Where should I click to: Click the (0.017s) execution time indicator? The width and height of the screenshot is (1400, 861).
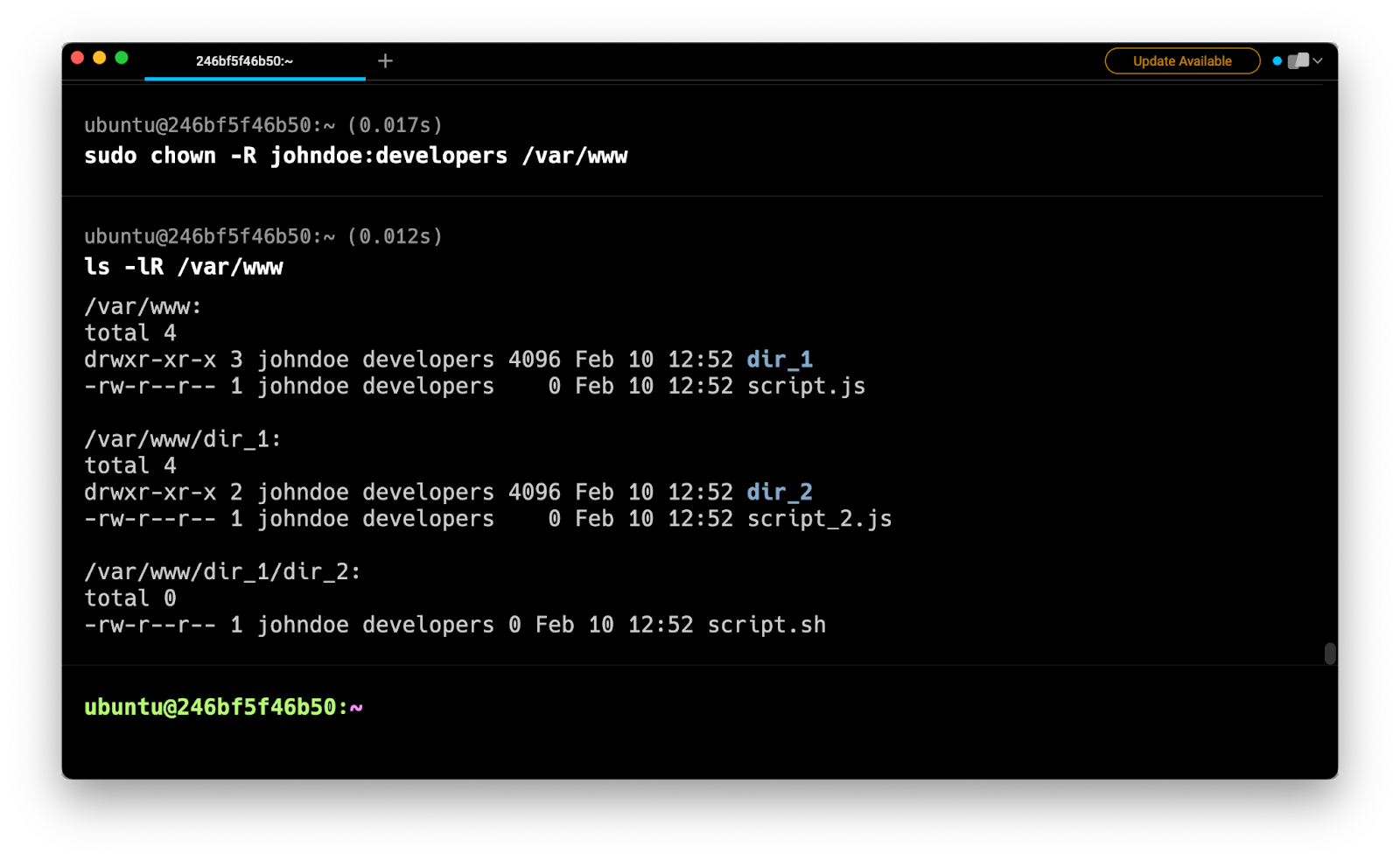pyautogui.click(x=395, y=124)
